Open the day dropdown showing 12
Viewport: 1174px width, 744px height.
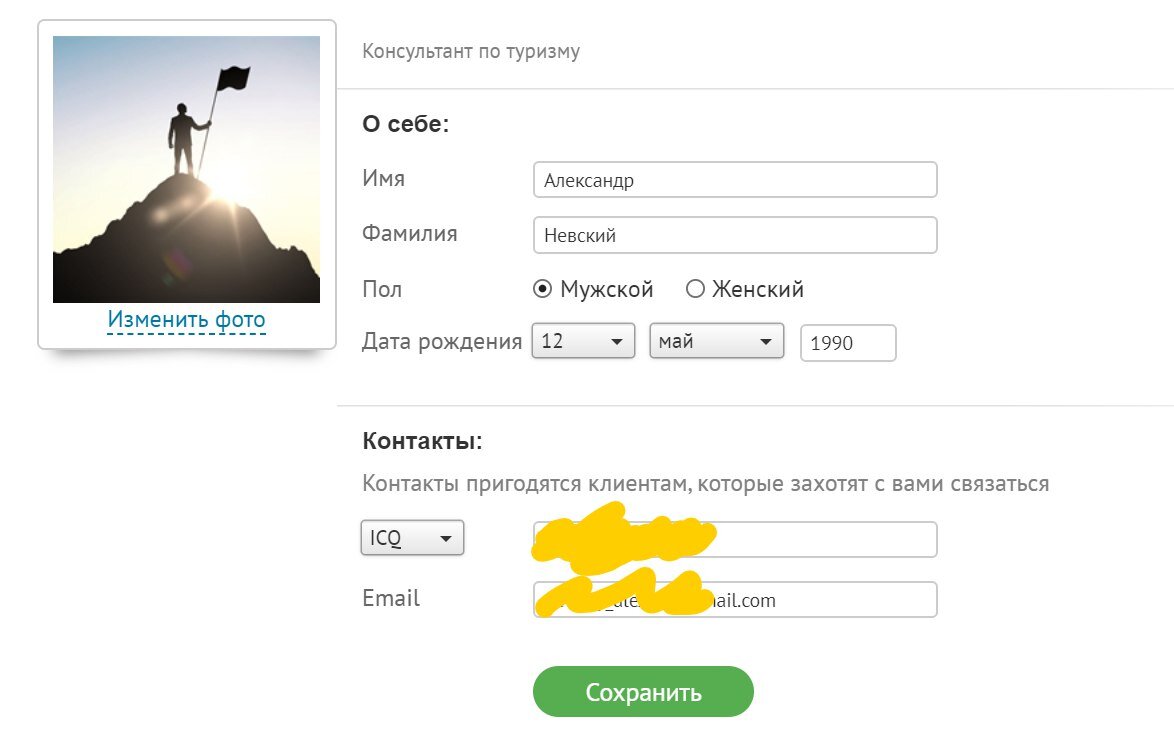click(x=583, y=340)
